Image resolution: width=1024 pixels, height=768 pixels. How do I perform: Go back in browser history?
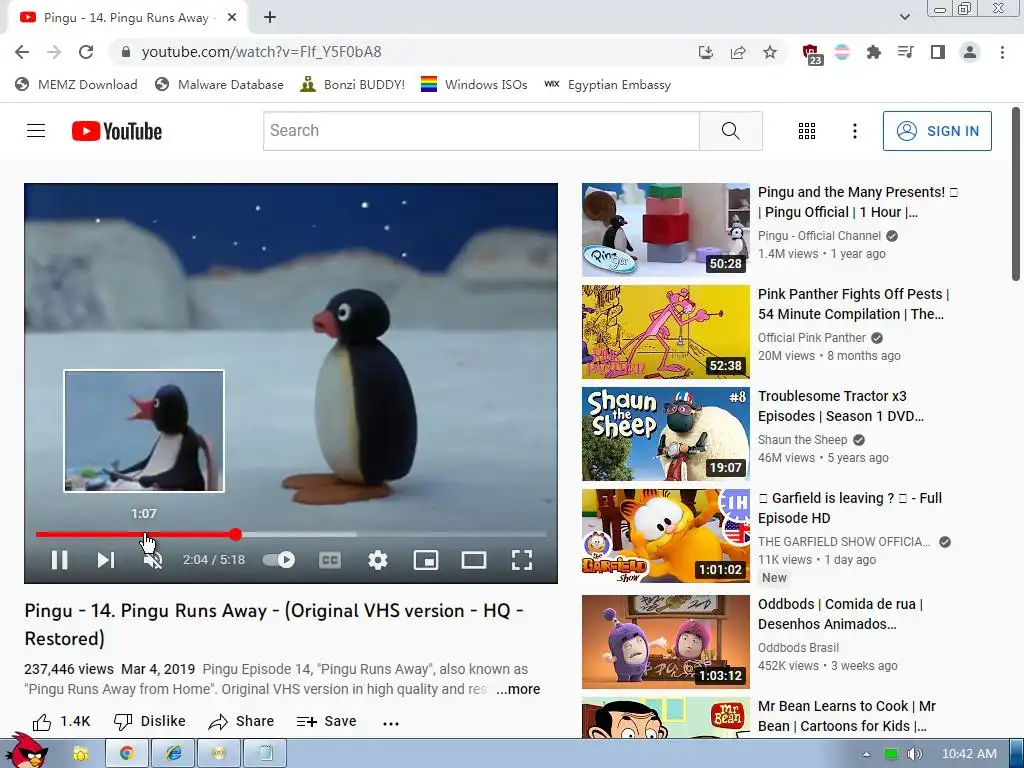pos(22,52)
